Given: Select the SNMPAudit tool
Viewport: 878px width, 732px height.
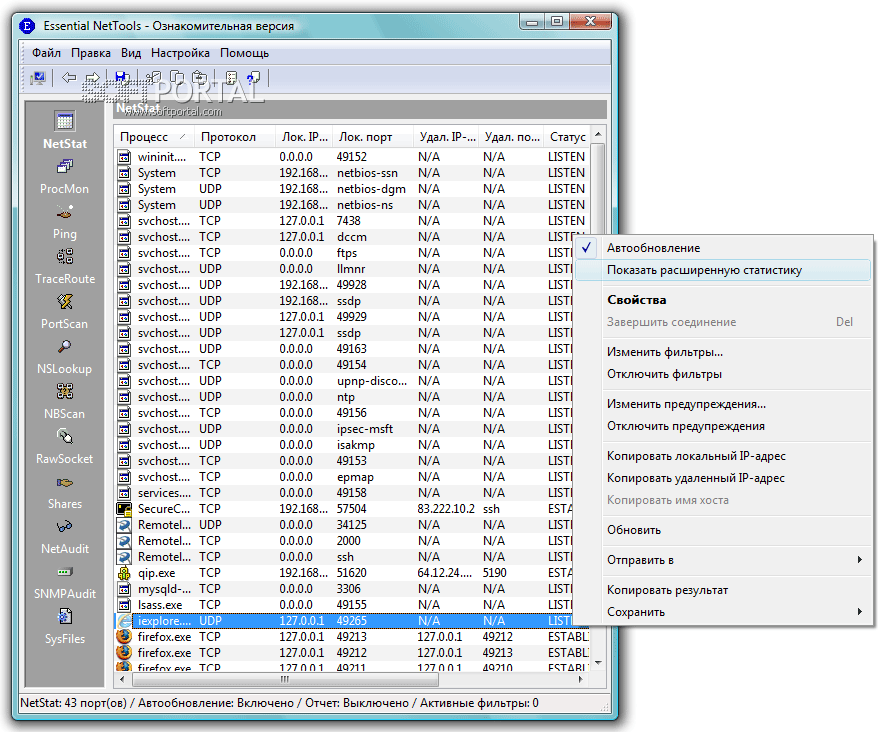Looking at the screenshot, I should pos(65,582).
